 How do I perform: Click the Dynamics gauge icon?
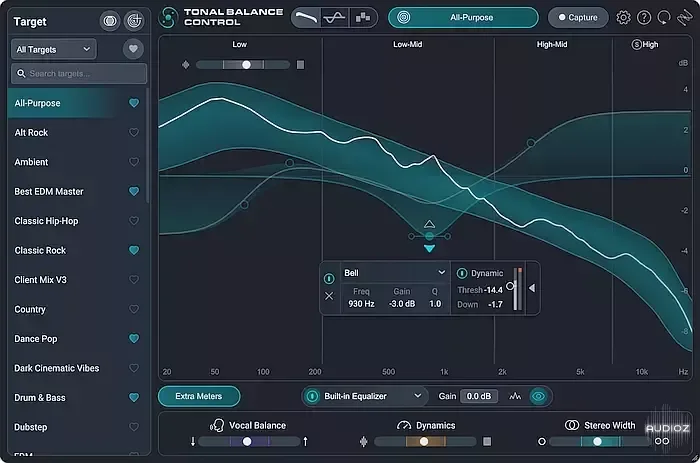coord(404,425)
